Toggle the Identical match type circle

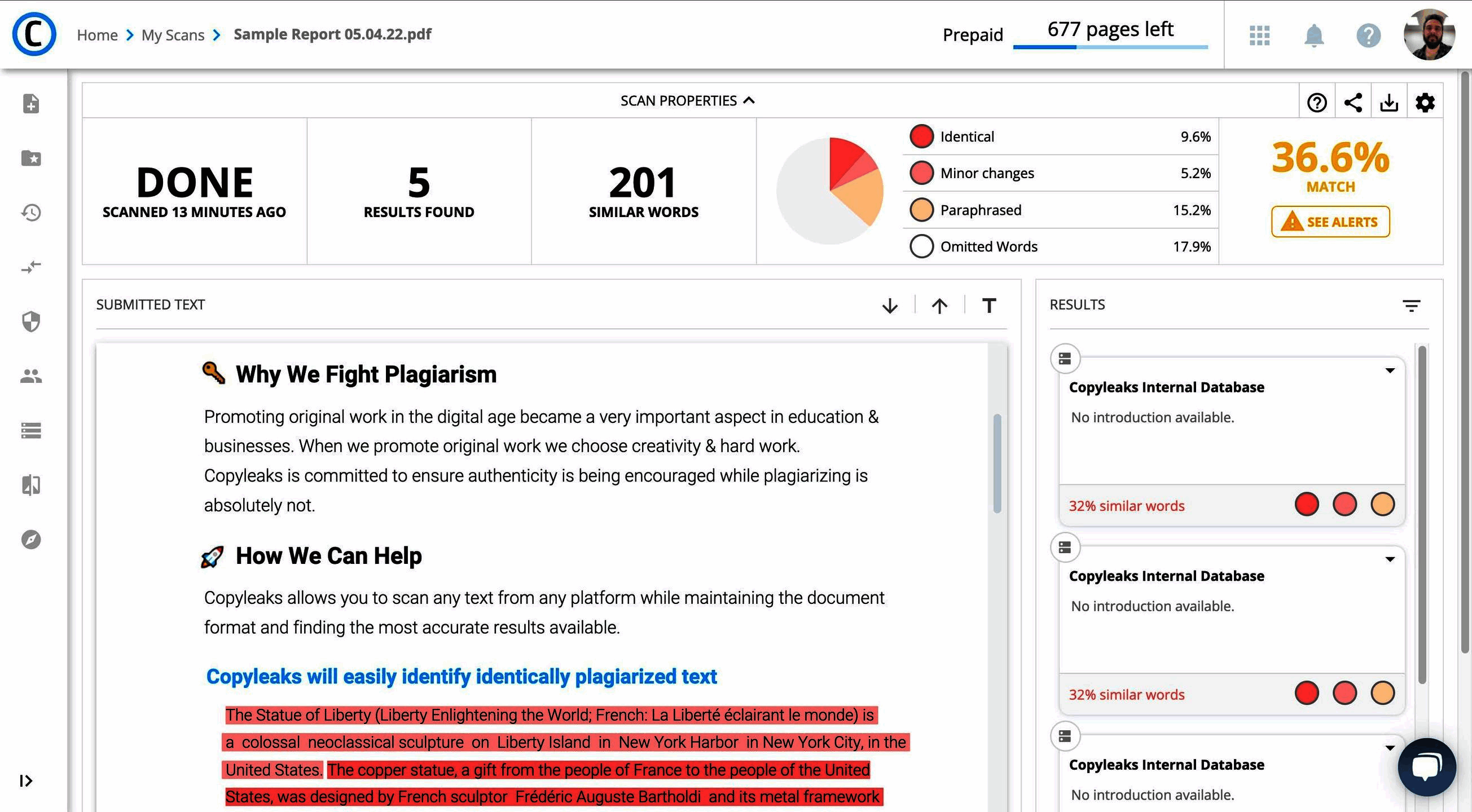tap(921, 136)
